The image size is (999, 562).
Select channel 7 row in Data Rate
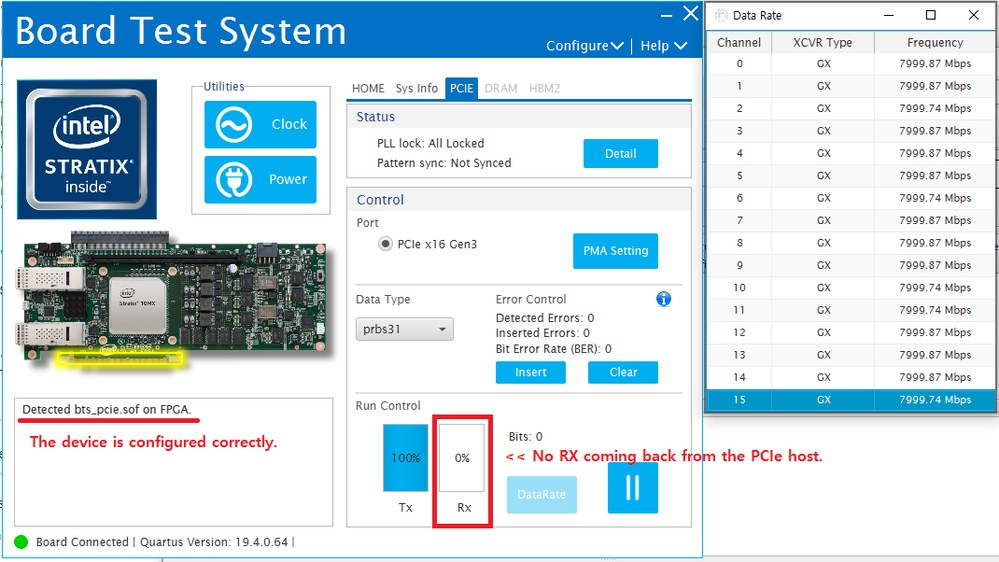(x=851, y=220)
